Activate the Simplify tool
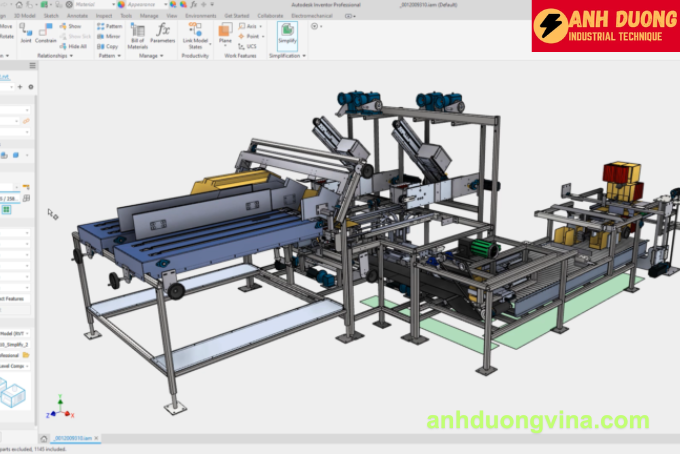The image size is (680, 454). (286, 35)
